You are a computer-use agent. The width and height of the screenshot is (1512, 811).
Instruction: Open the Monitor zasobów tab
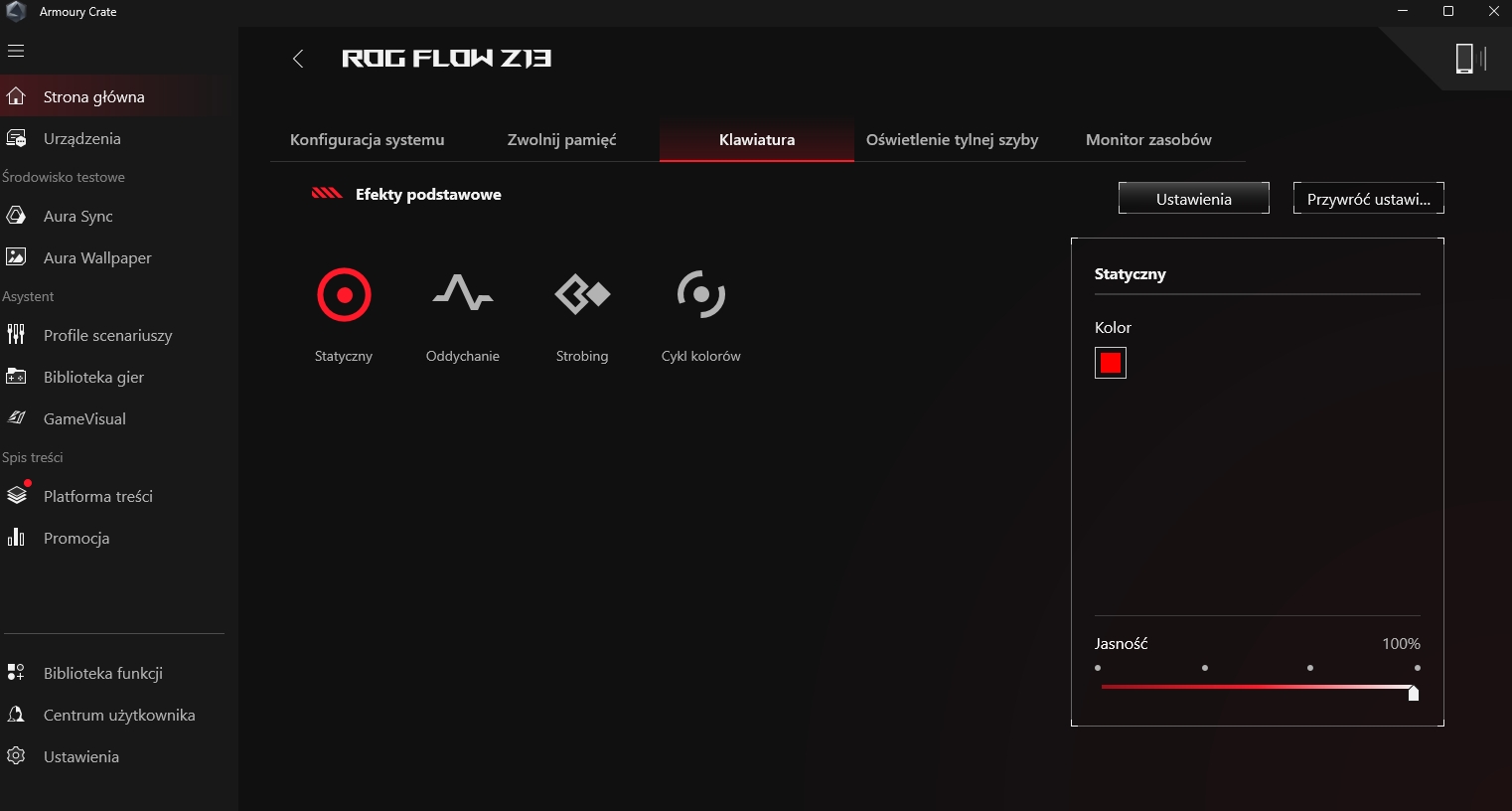(x=1148, y=140)
